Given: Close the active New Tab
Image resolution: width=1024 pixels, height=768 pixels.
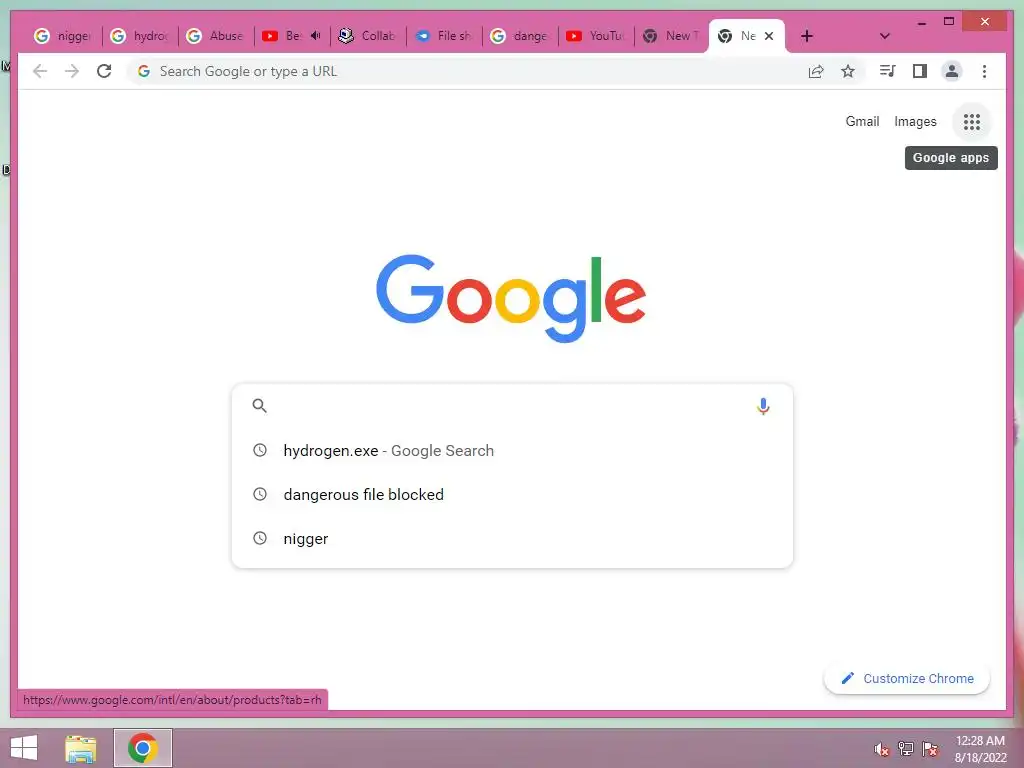Looking at the screenshot, I should (x=769, y=36).
